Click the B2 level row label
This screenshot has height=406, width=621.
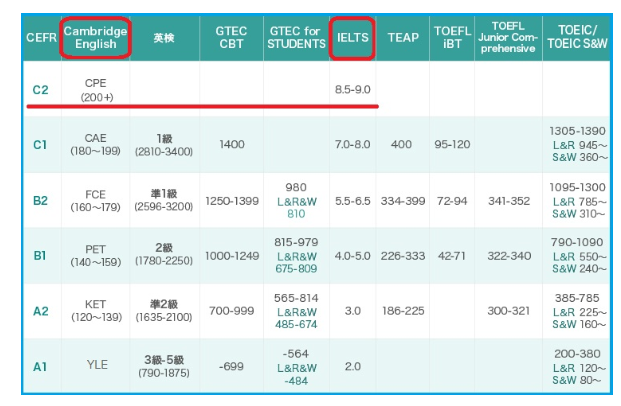(40, 201)
